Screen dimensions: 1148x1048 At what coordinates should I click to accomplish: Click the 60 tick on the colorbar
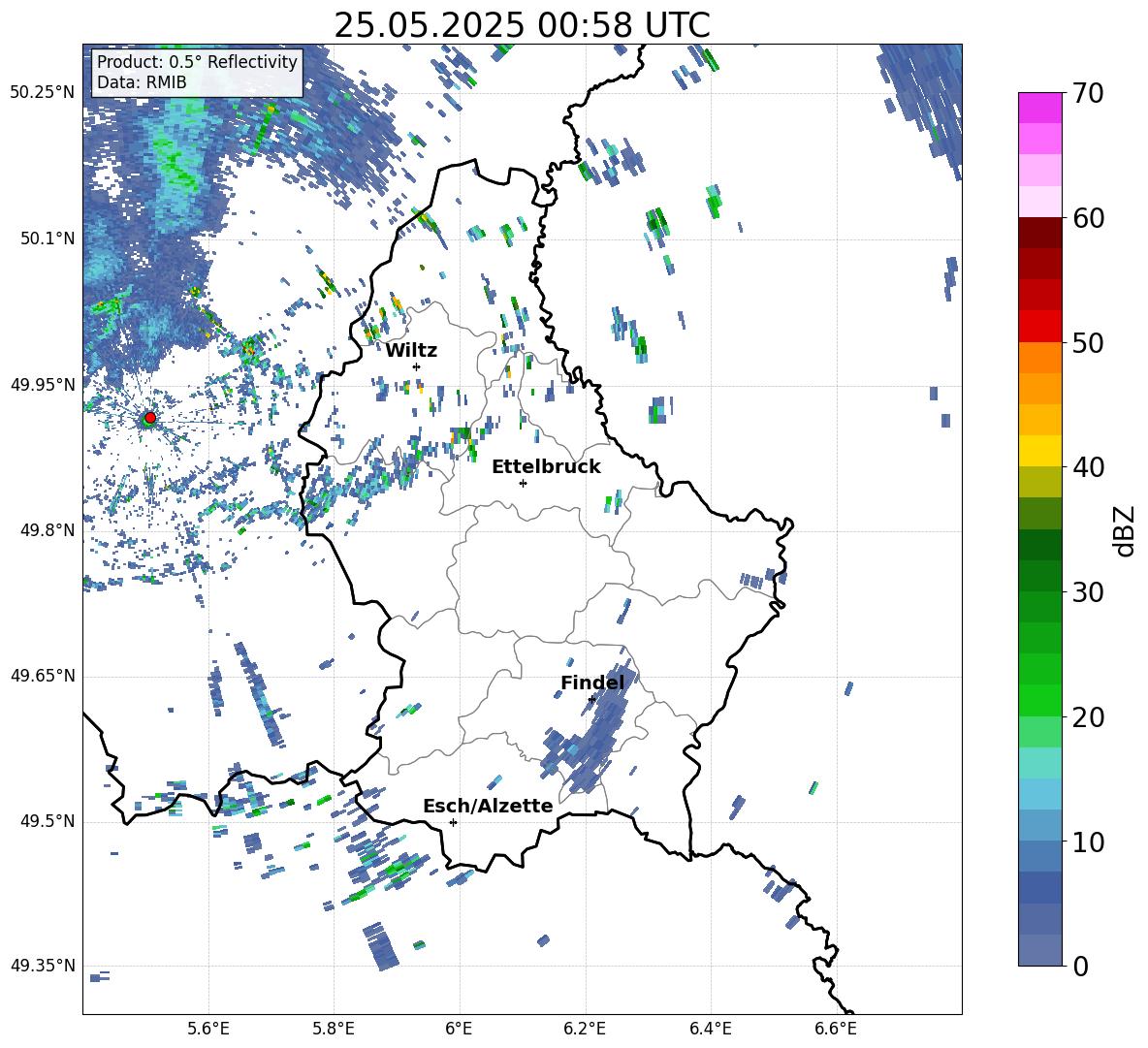click(1087, 218)
